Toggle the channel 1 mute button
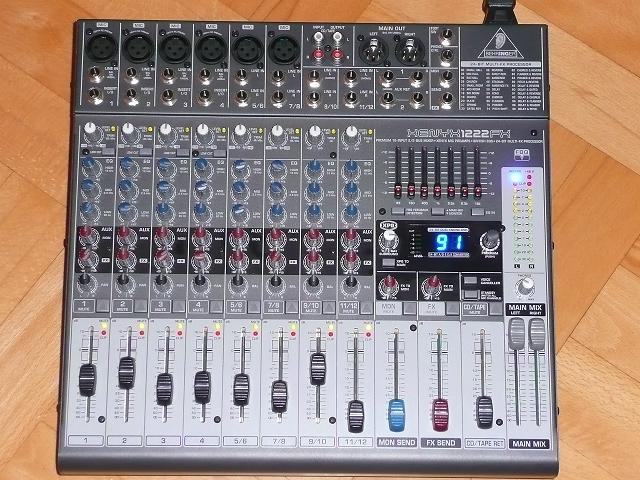Screen dimensions: 640x480 [x=102, y=306]
